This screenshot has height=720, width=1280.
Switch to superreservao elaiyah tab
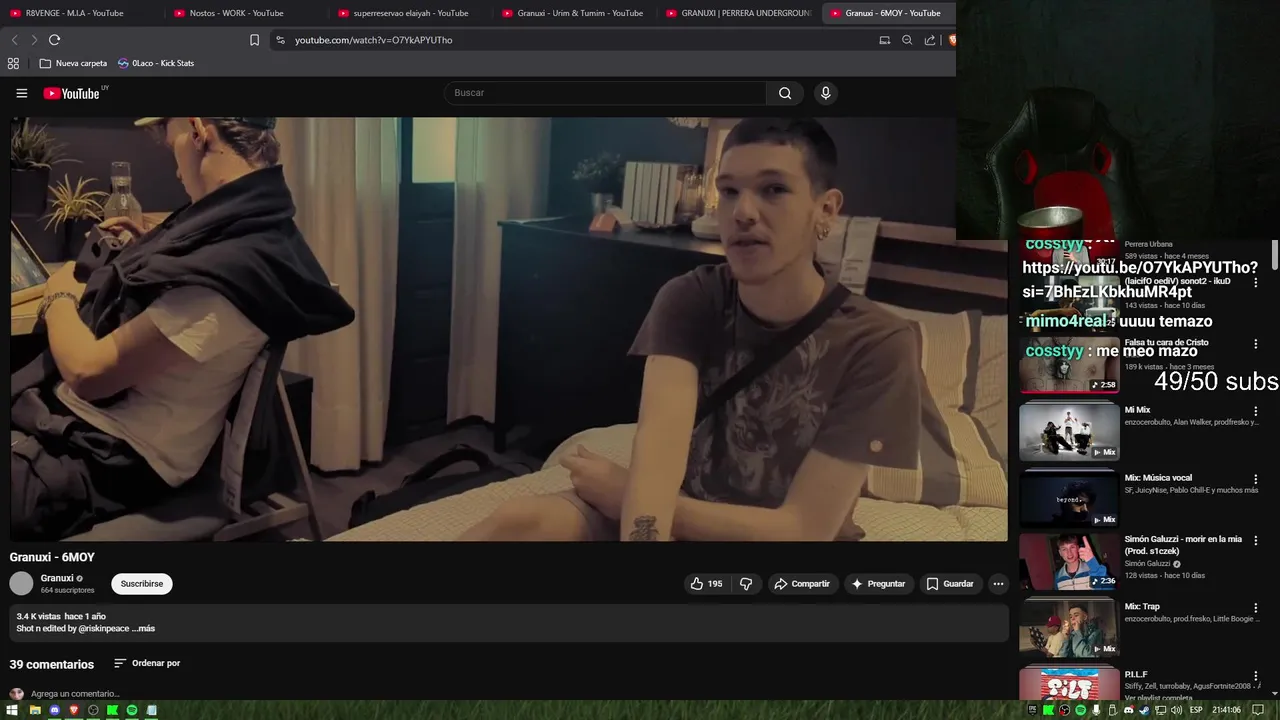411,13
